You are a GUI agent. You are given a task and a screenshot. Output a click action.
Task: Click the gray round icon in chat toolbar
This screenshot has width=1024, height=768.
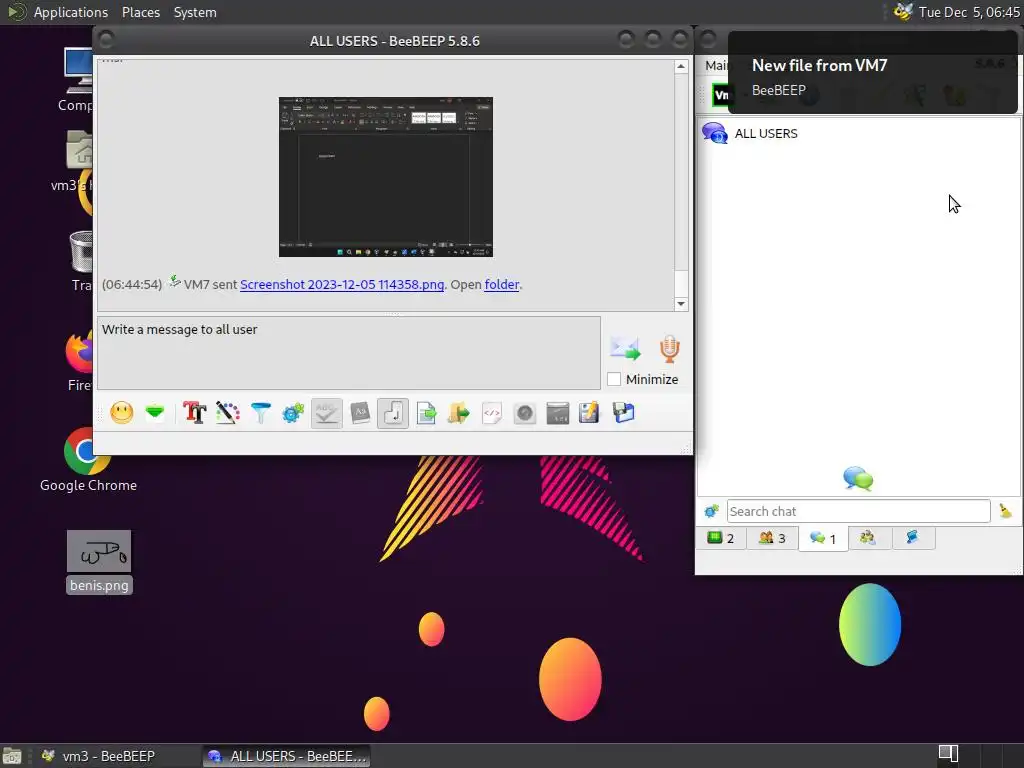point(524,413)
